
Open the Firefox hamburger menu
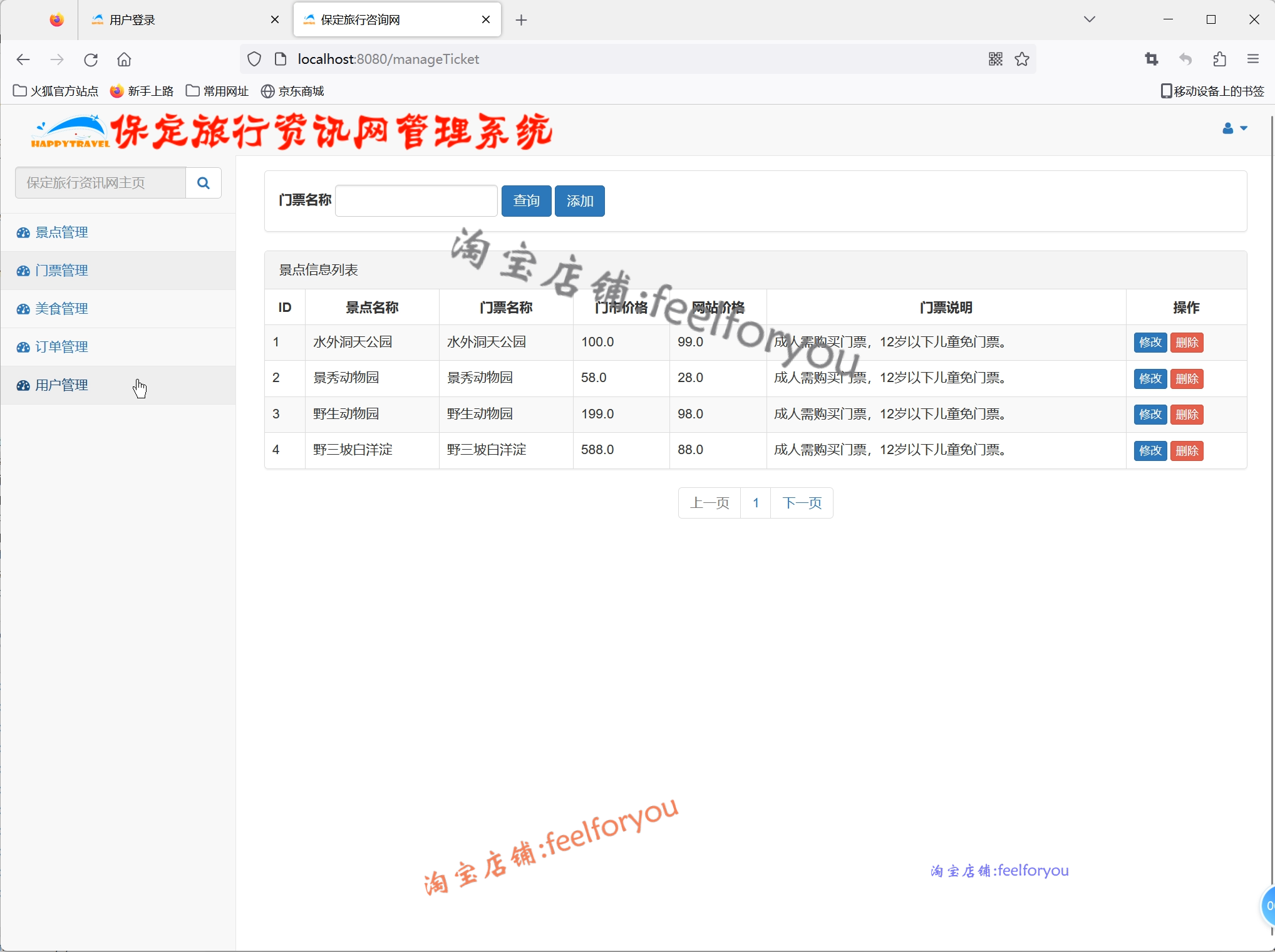[x=1253, y=59]
